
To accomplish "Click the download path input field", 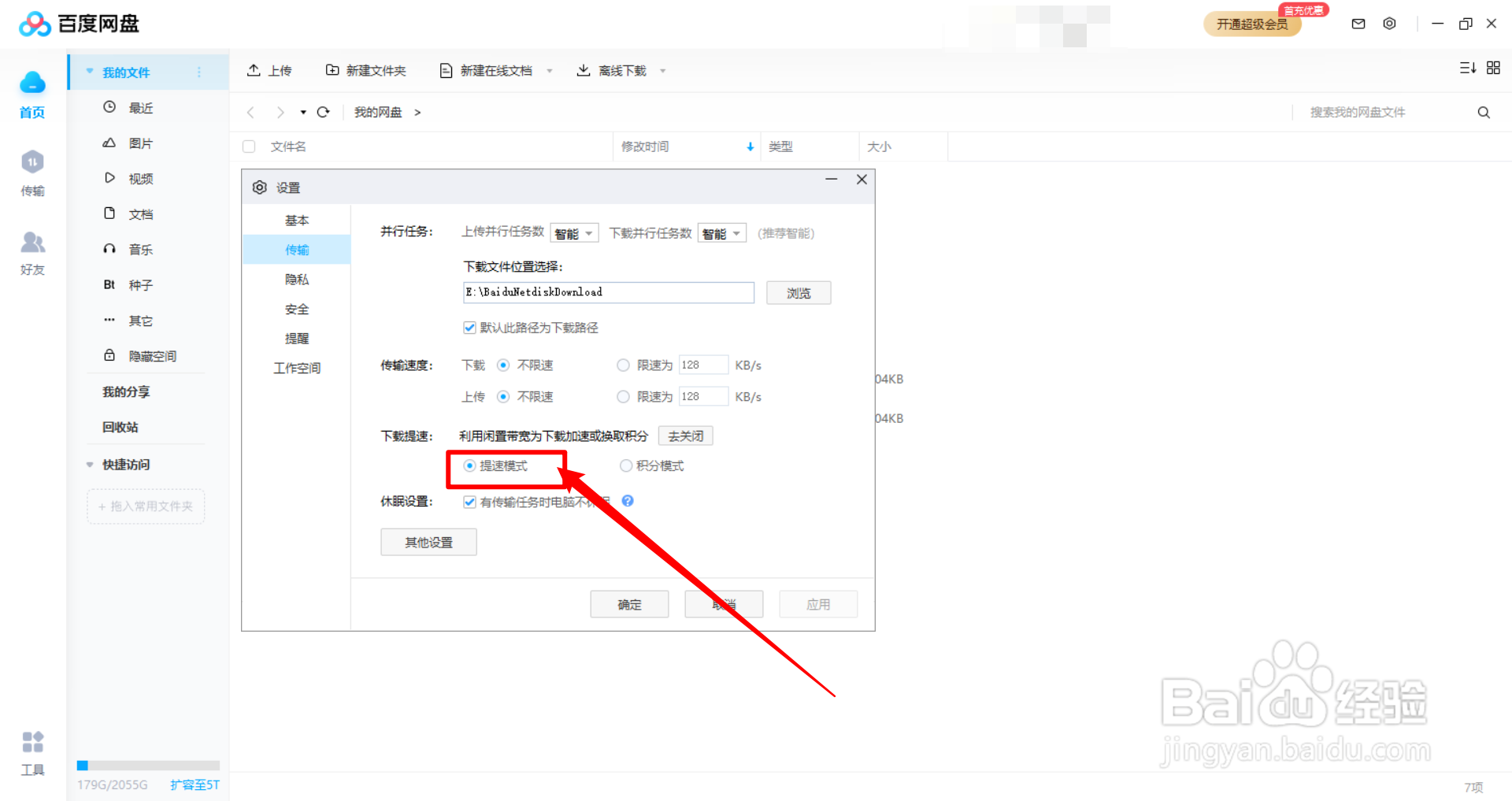I will tap(608, 292).
